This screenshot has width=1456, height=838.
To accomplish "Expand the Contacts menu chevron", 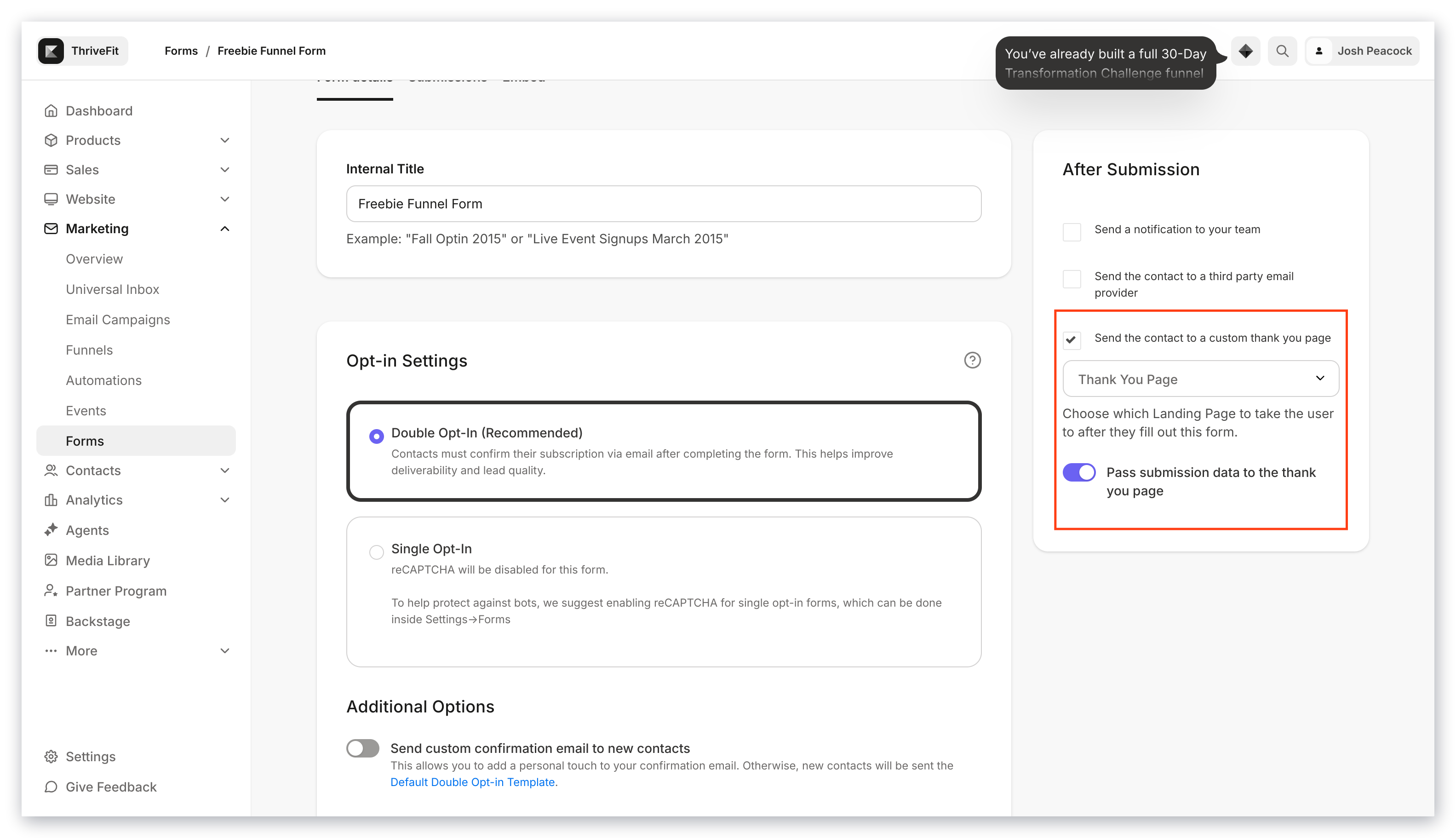I will tap(225, 470).
